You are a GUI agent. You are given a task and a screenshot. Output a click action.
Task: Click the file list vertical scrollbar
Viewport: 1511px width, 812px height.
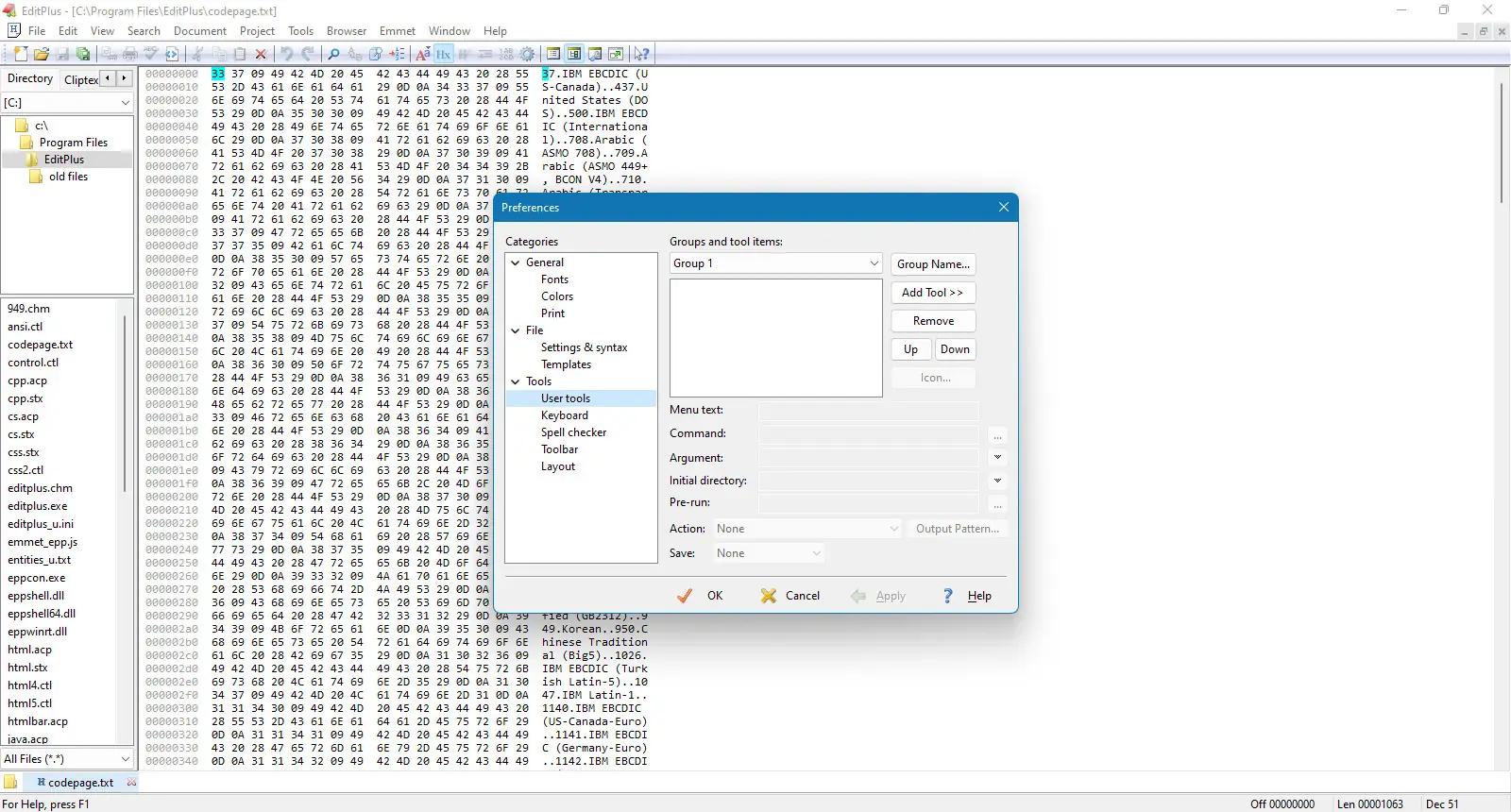(126, 404)
